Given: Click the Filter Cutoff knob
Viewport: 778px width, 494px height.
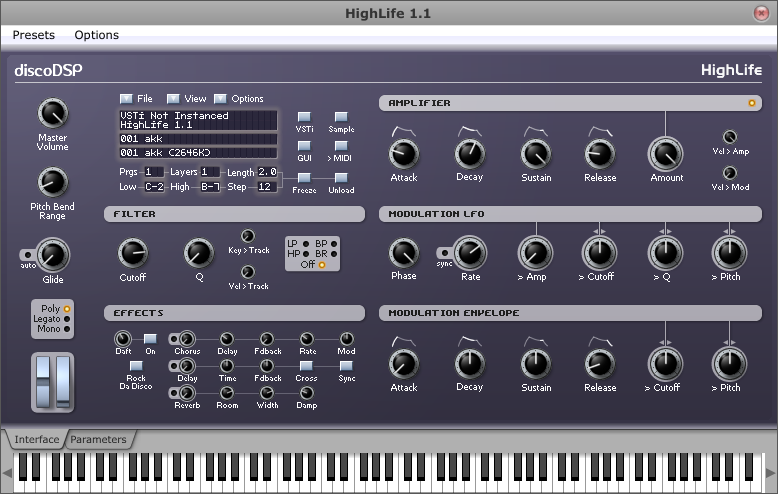Looking at the screenshot, I should (x=132, y=253).
